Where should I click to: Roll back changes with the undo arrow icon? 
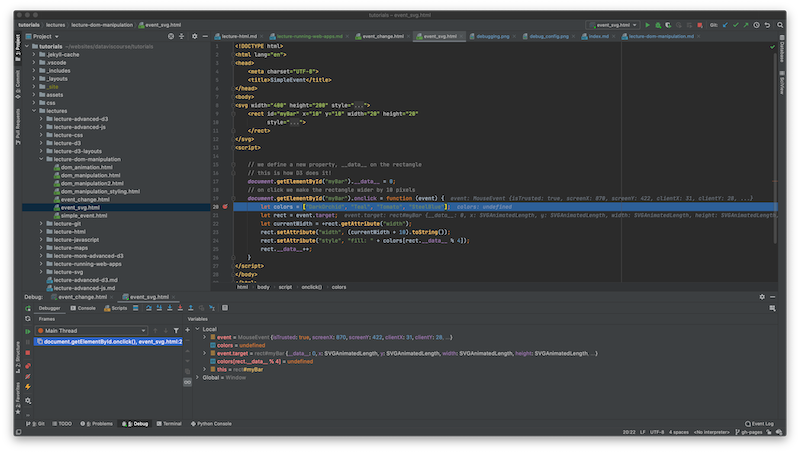(767, 25)
